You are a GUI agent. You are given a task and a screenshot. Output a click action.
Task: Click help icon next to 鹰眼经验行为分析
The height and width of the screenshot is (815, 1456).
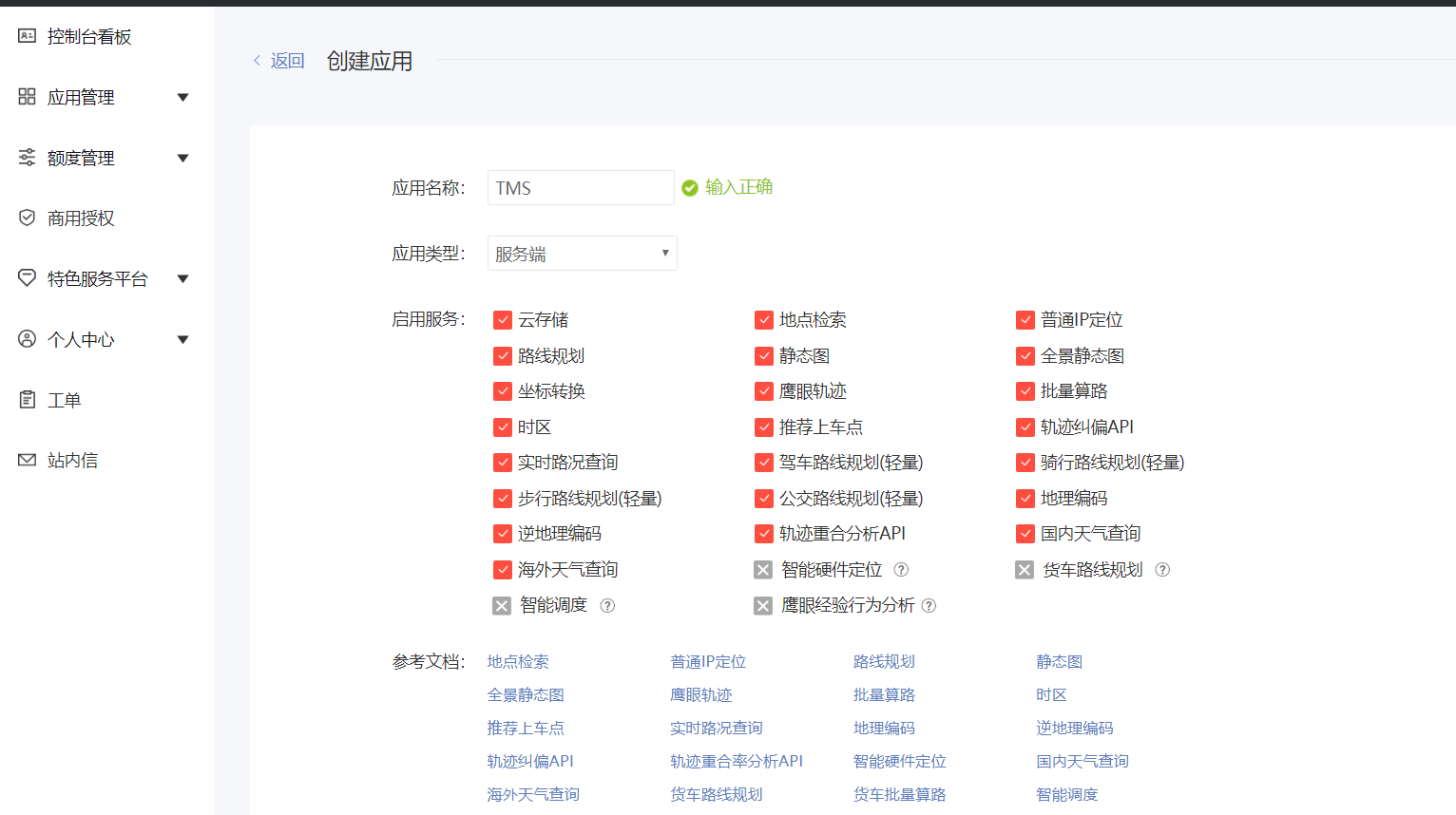click(929, 605)
